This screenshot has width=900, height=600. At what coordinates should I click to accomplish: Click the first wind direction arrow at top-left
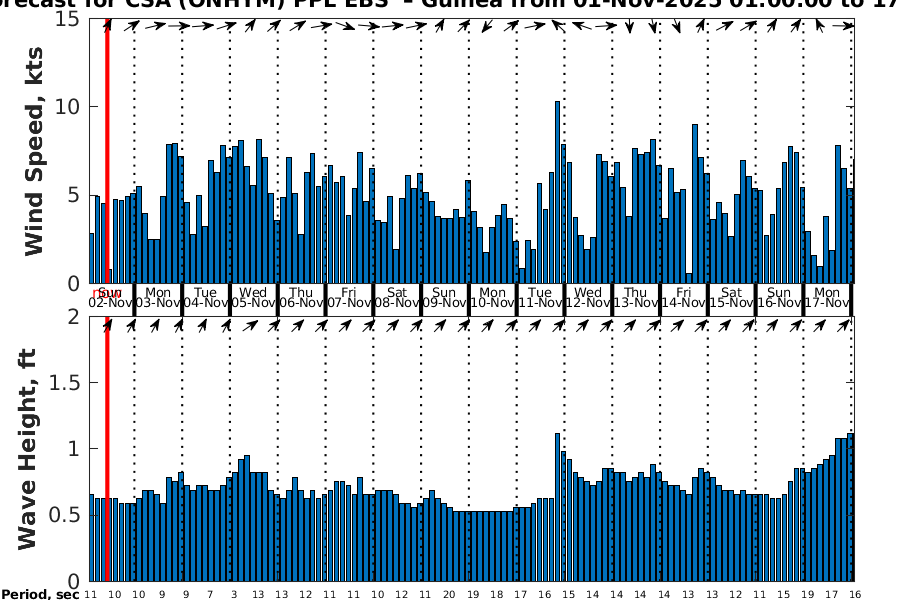[107, 26]
